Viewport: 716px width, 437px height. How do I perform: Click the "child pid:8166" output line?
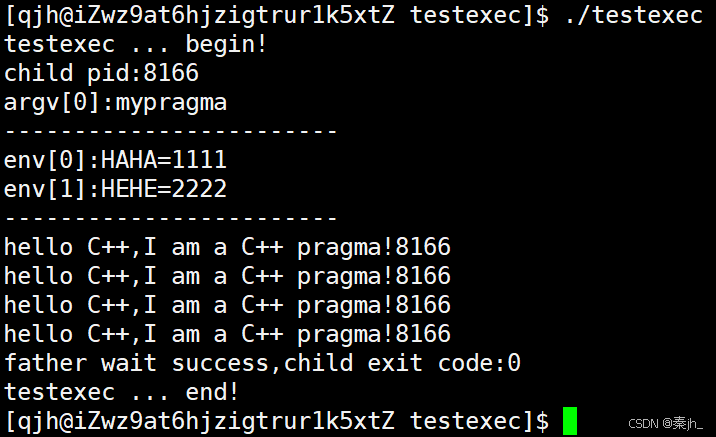(101, 73)
